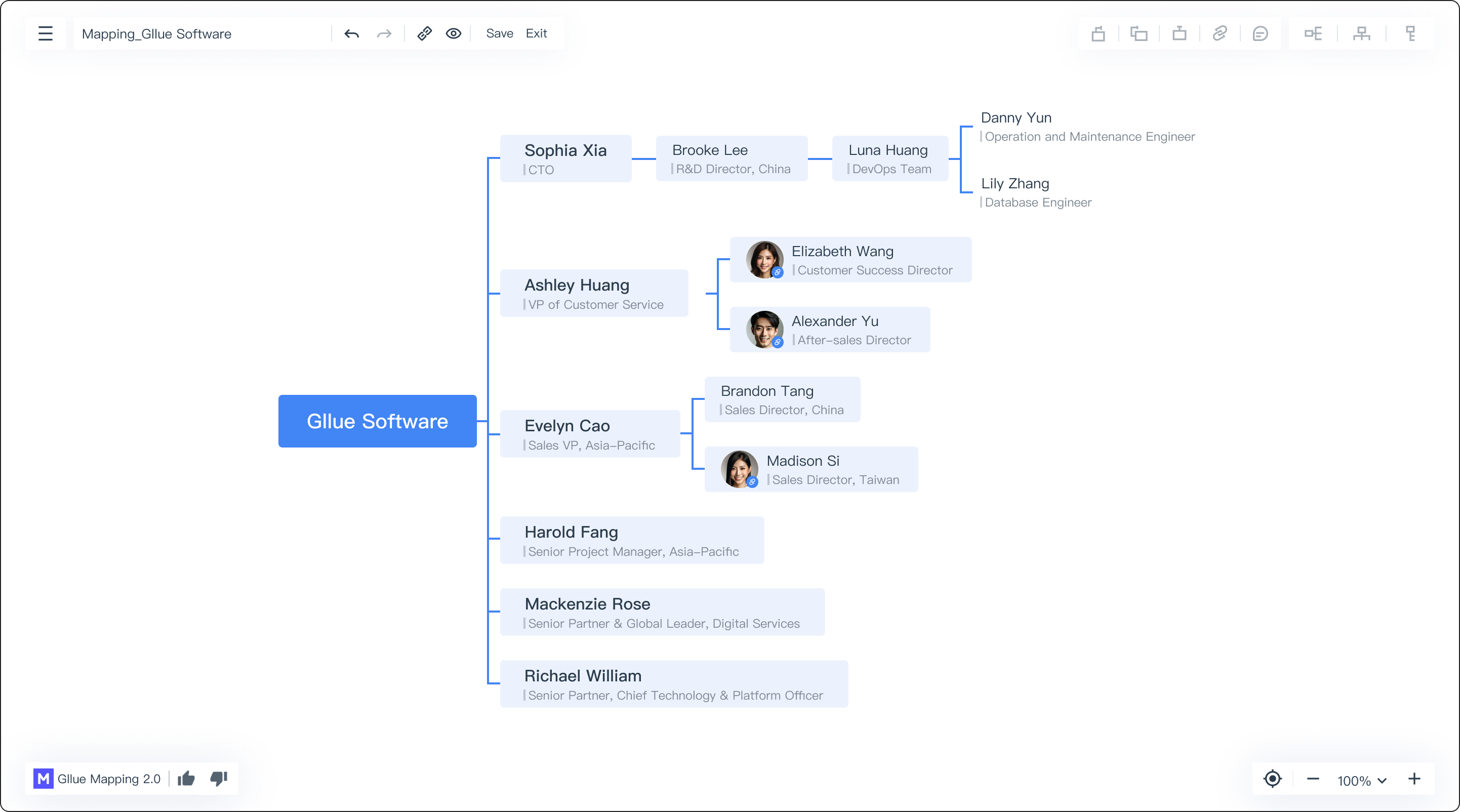Click the Exit button
Image resolution: width=1460 pixels, height=812 pixels.
click(536, 33)
